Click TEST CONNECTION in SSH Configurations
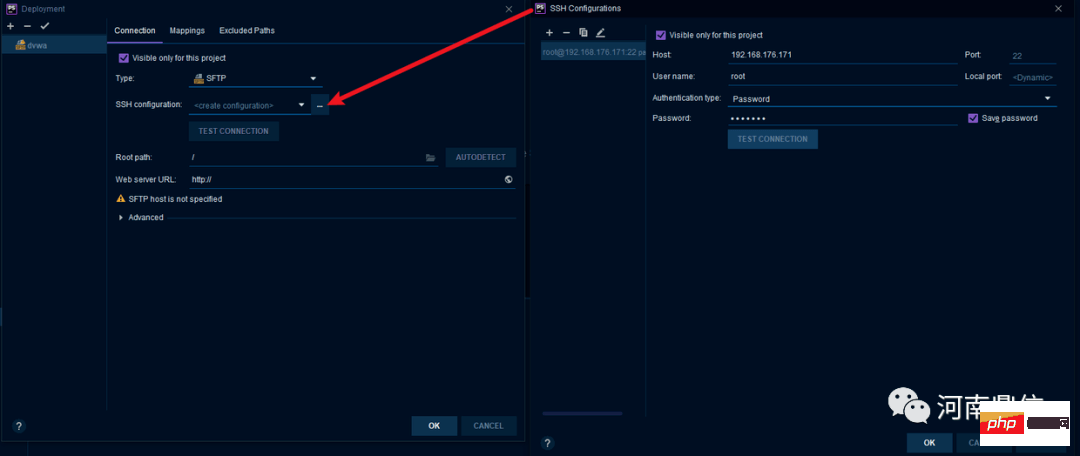Viewport: 1080px width, 456px height. 772,139
